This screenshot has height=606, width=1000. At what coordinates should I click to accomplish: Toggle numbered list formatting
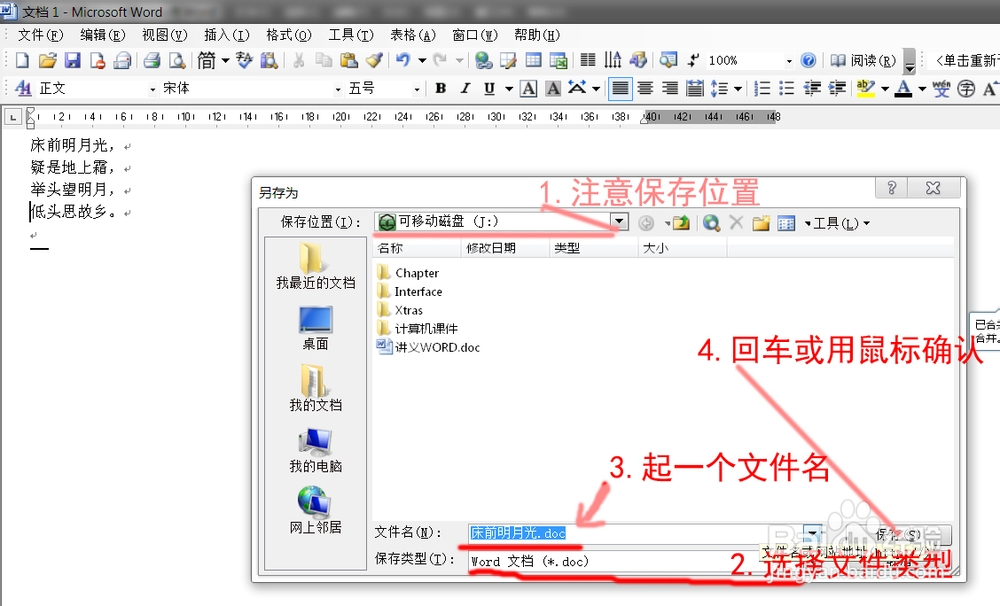point(762,89)
